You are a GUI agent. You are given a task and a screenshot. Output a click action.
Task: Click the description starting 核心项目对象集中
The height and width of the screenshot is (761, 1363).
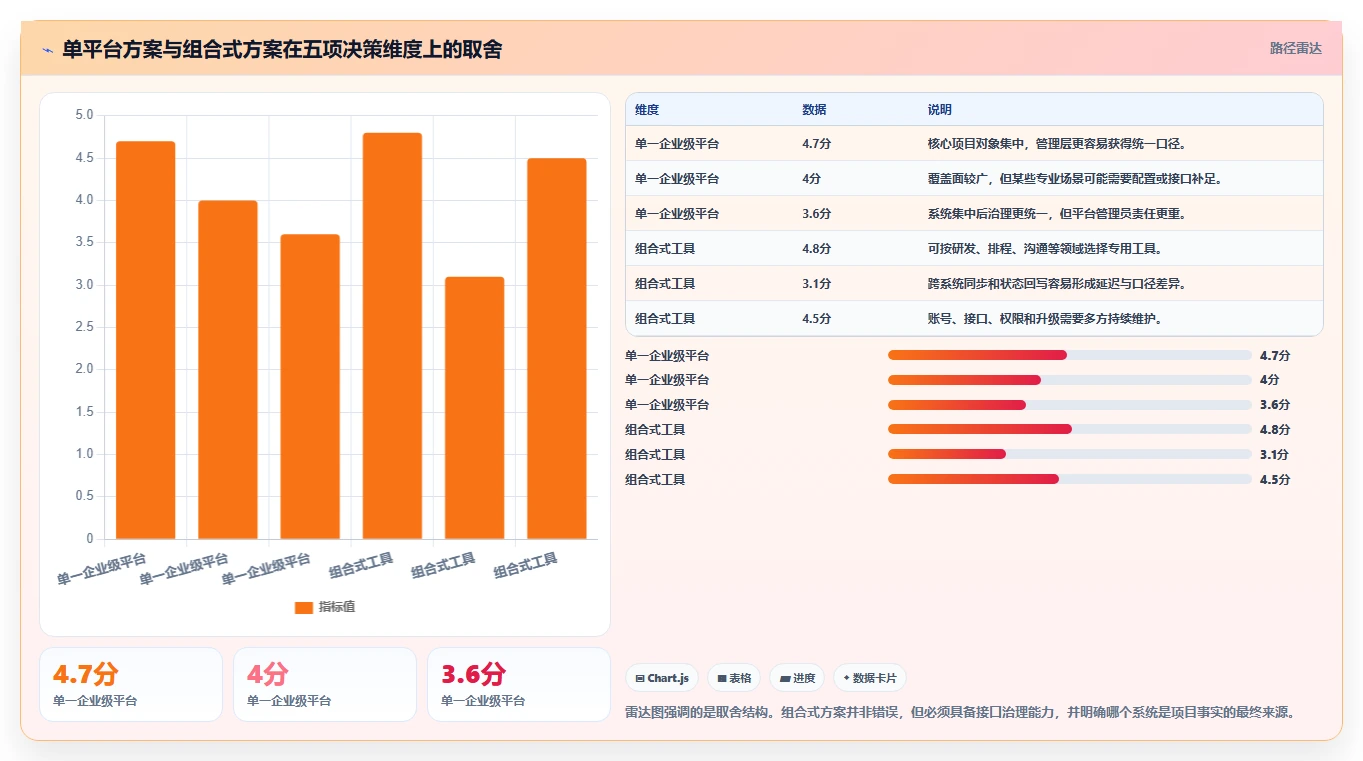[x=1059, y=144]
